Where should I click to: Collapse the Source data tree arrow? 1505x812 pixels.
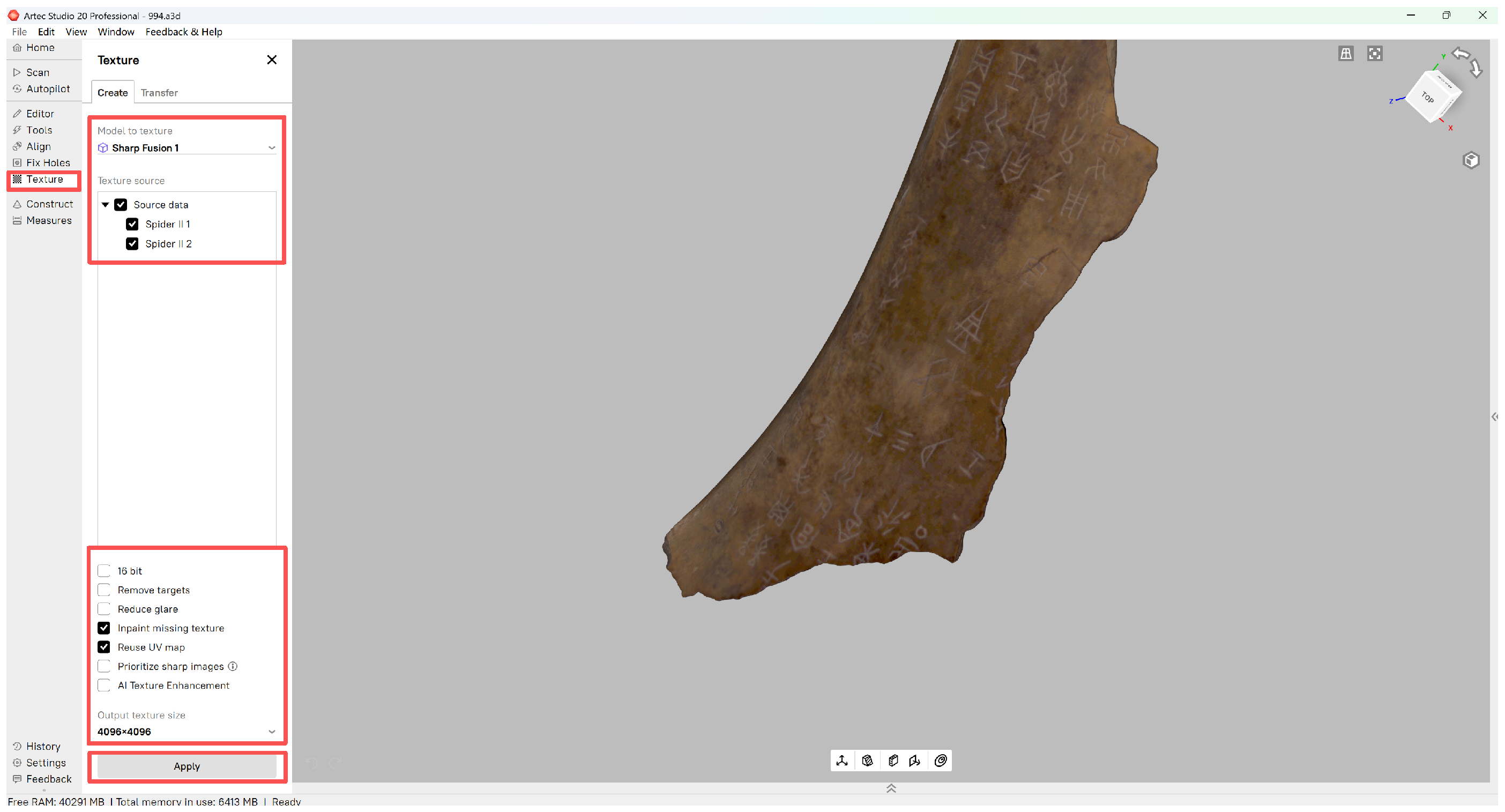tap(105, 205)
